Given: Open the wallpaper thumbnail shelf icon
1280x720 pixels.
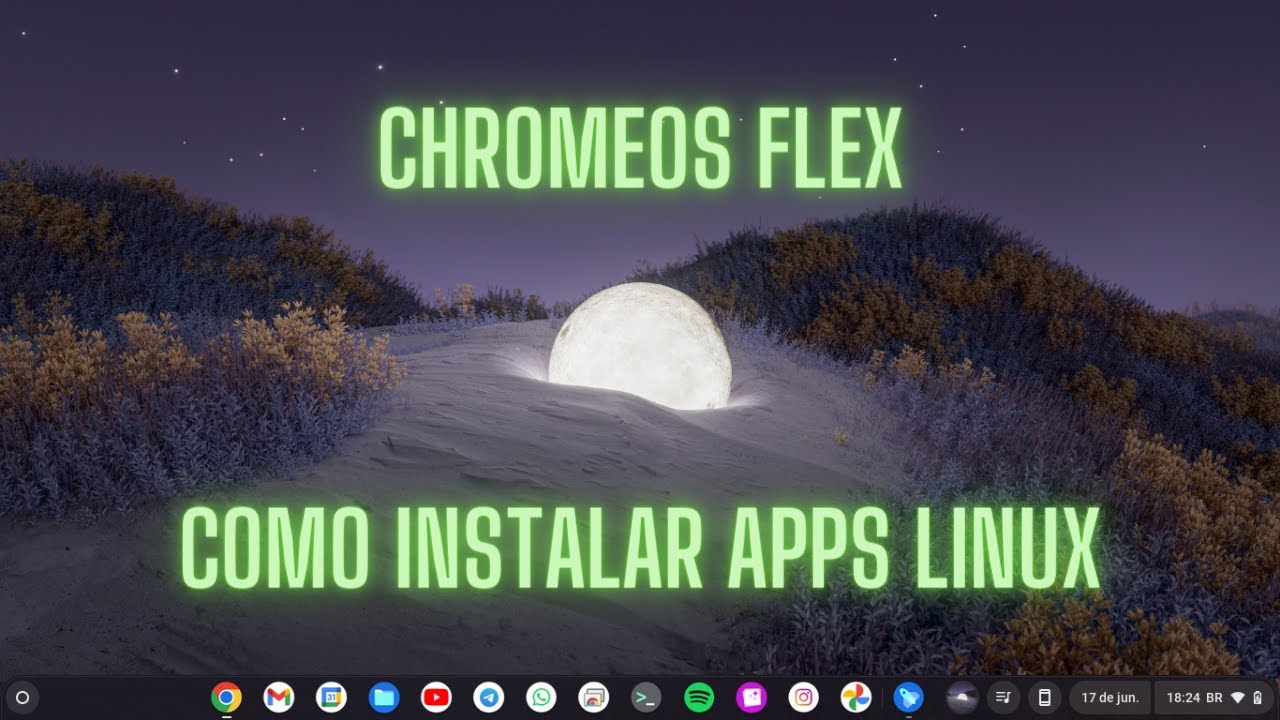Looking at the screenshot, I should (x=962, y=697).
